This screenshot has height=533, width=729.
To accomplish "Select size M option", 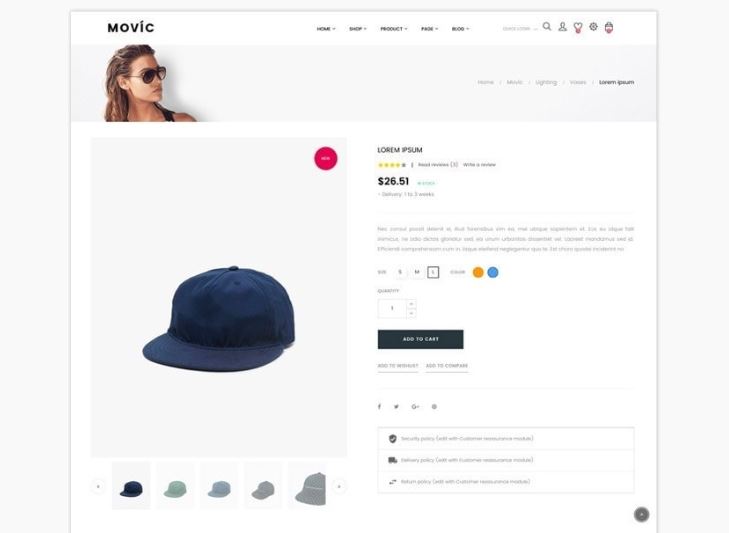I will (x=417, y=272).
